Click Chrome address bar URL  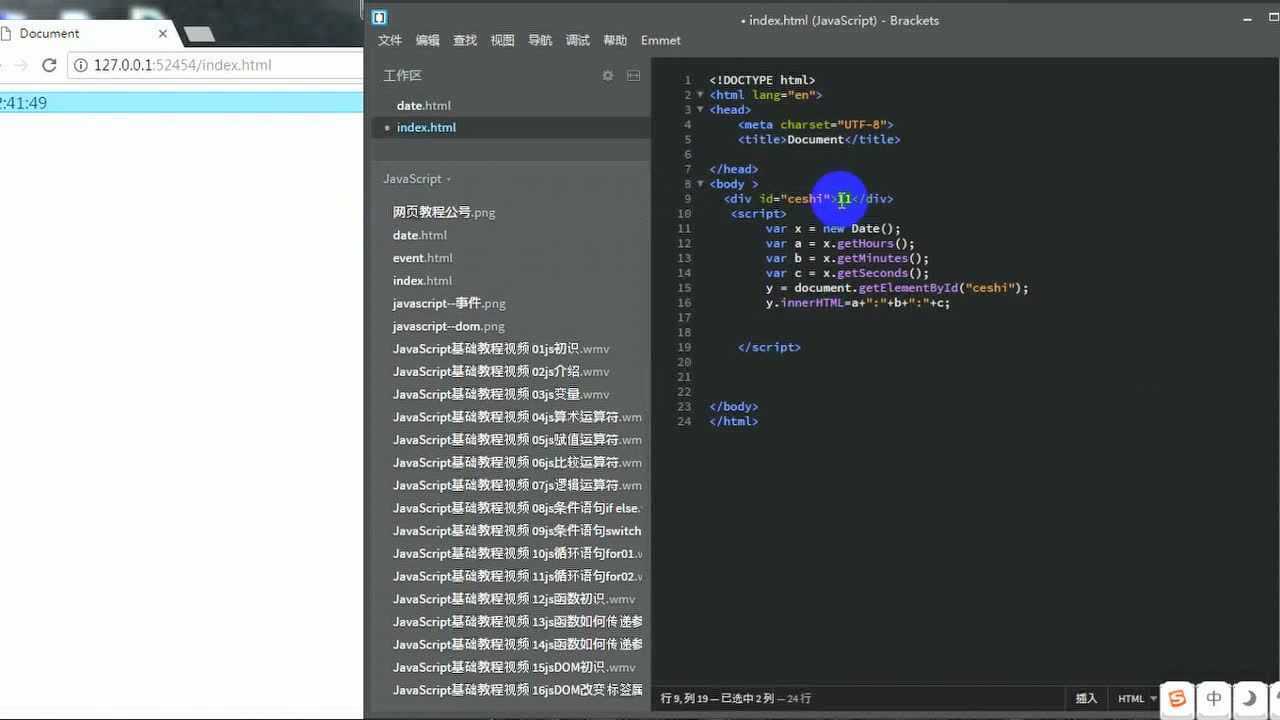(x=182, y=65)
